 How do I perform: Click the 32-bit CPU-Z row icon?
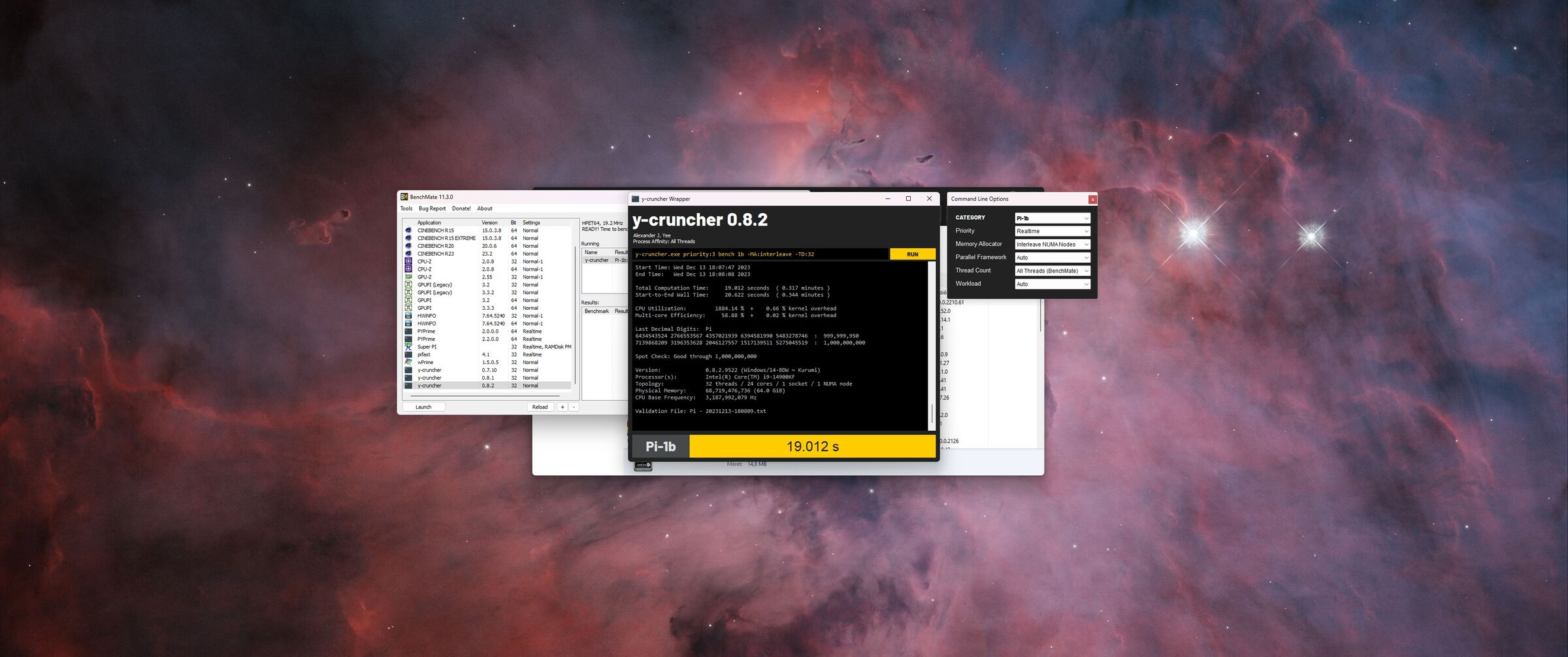[408, 261]
